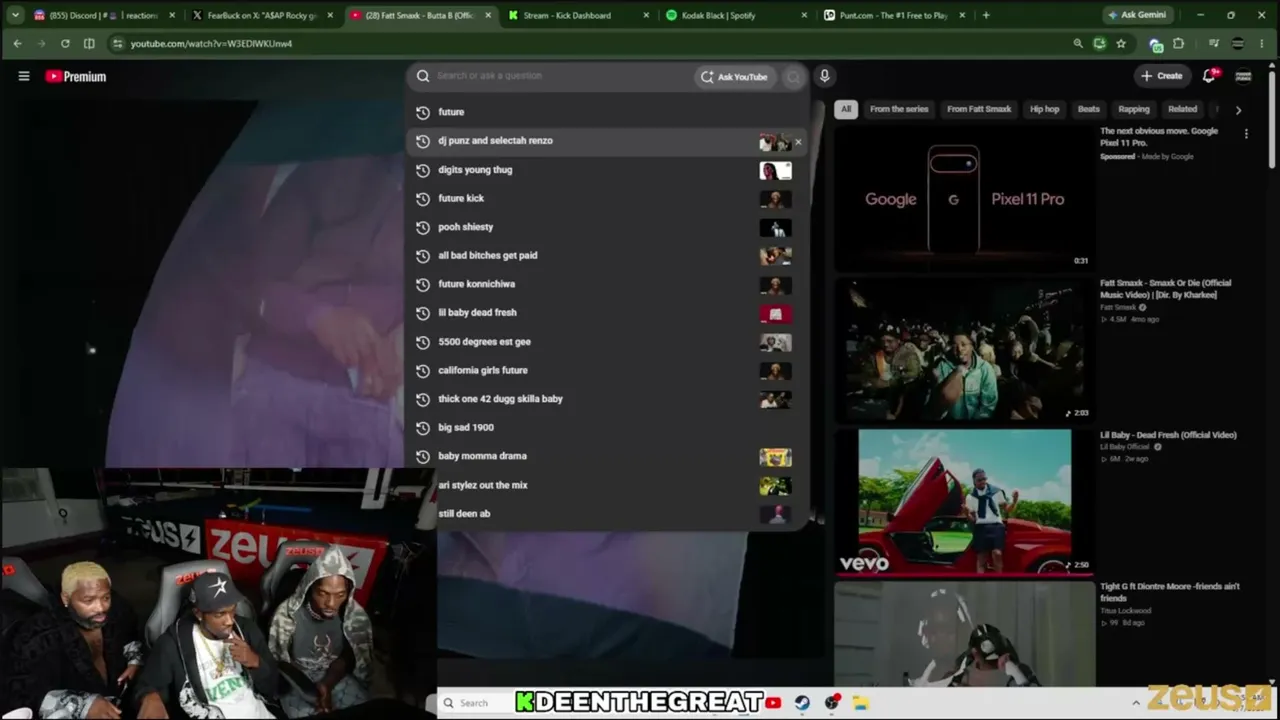
Task: Click the Ask Gemini button
Action: [x=1137, y=15]
